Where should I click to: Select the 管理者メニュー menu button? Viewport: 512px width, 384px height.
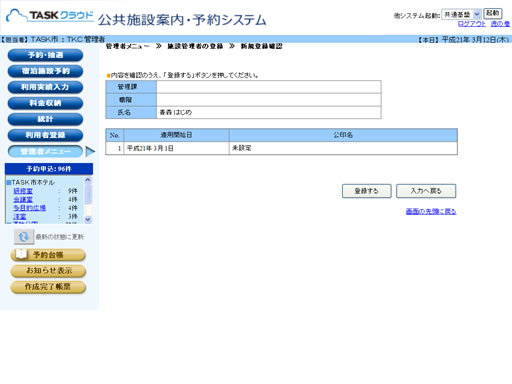(x=45, y=151)
